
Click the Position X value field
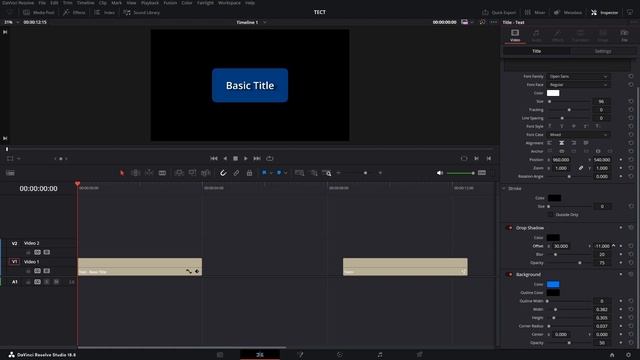[562, 160]
